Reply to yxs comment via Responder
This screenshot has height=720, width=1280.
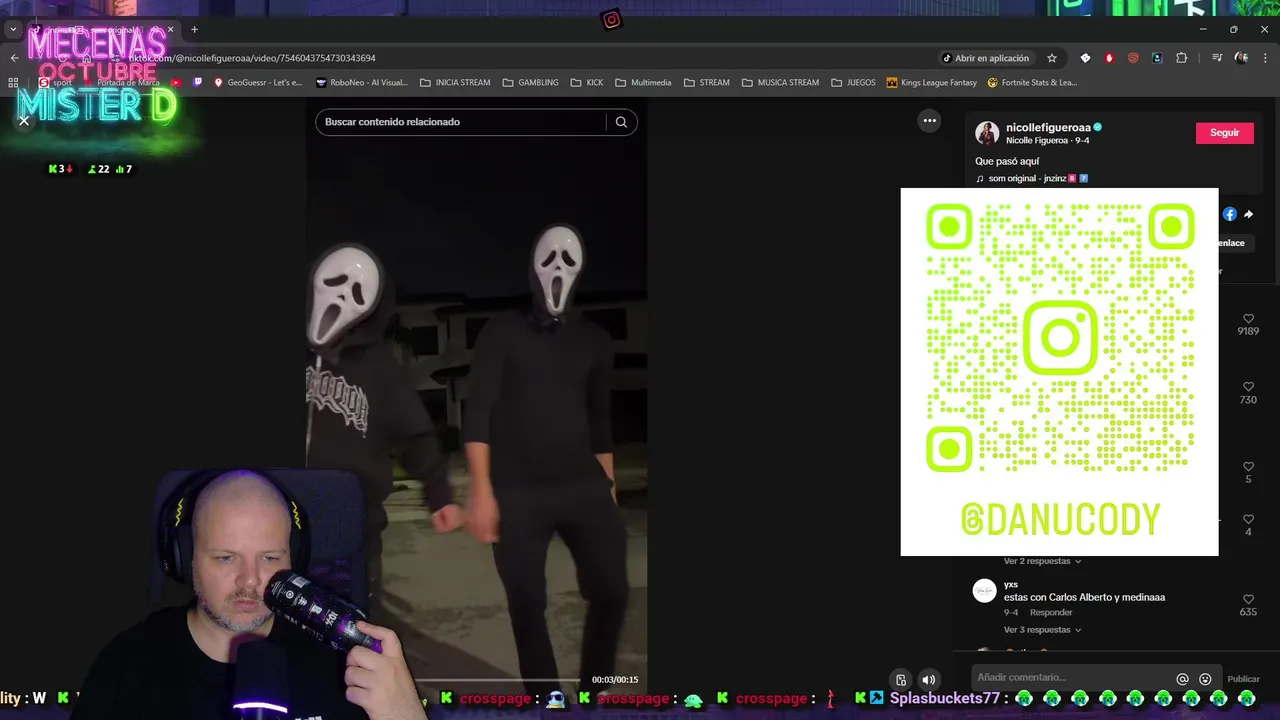[1051, 612]
